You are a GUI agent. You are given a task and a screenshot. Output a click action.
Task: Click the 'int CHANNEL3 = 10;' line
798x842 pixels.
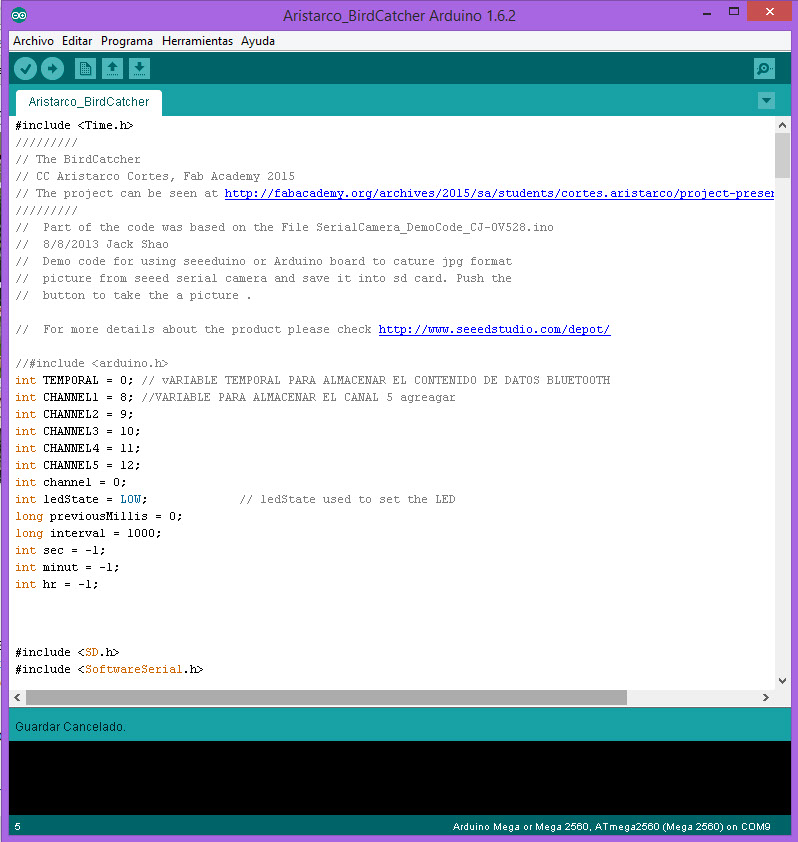click(x=78, y=431)
